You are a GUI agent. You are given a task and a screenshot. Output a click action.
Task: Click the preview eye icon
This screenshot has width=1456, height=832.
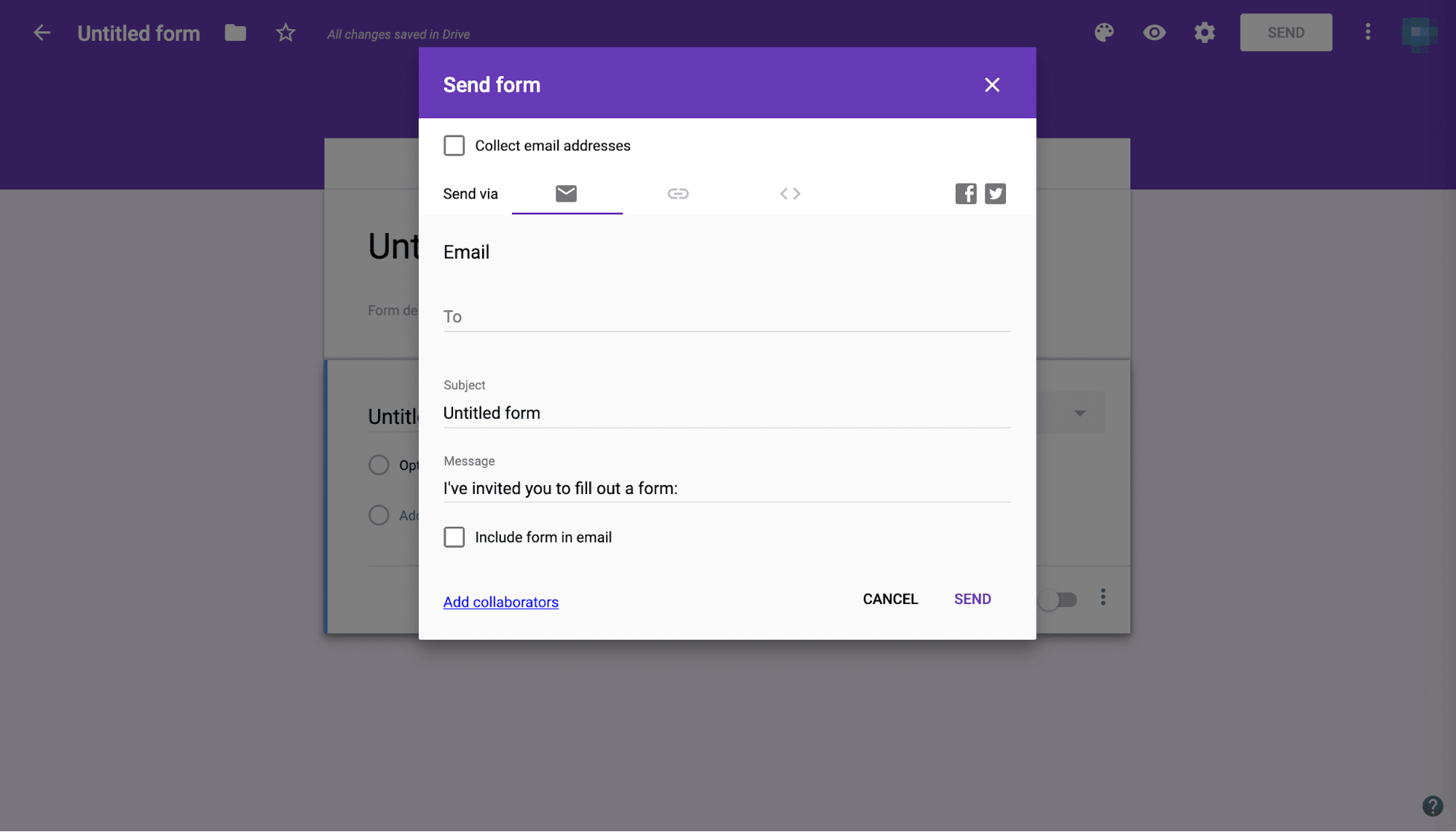click(1154, 32)
